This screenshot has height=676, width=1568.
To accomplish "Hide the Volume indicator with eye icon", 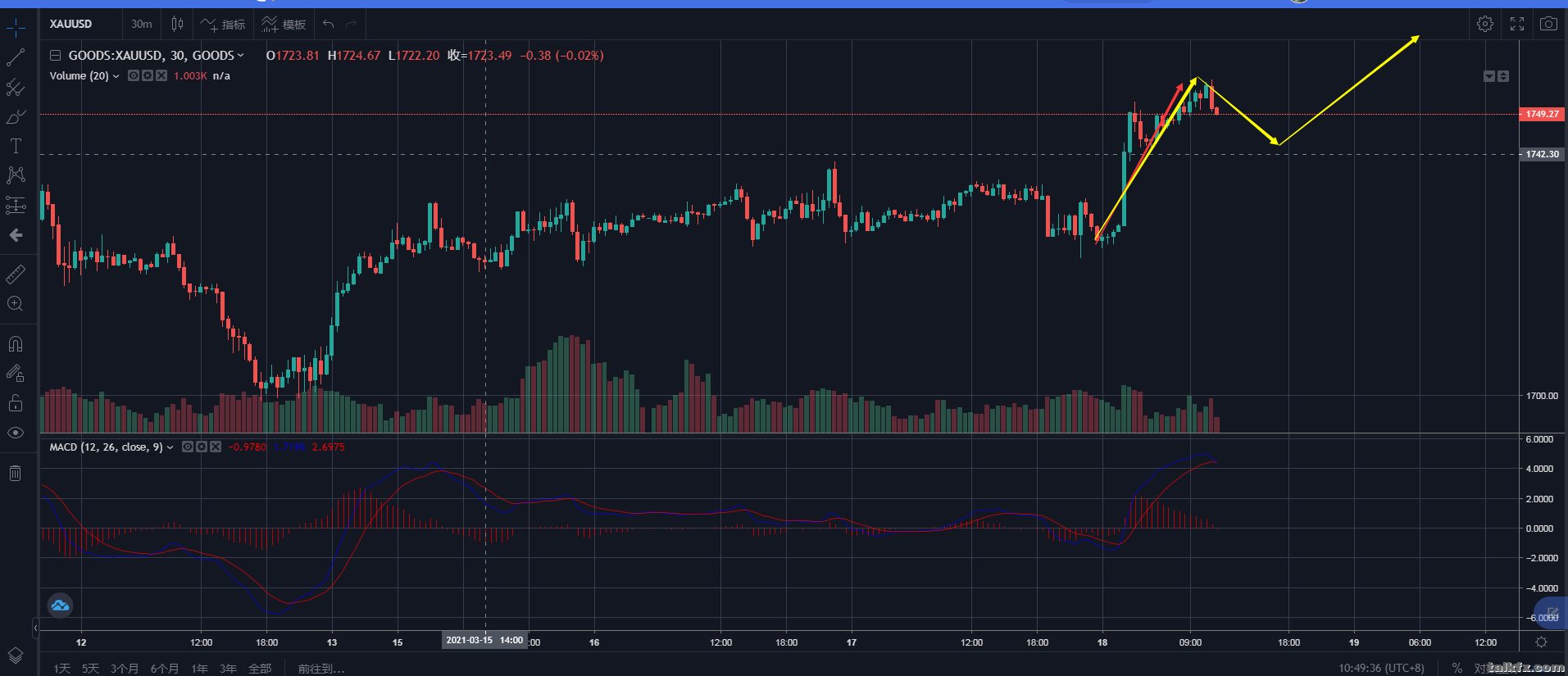I will (134, 75).
